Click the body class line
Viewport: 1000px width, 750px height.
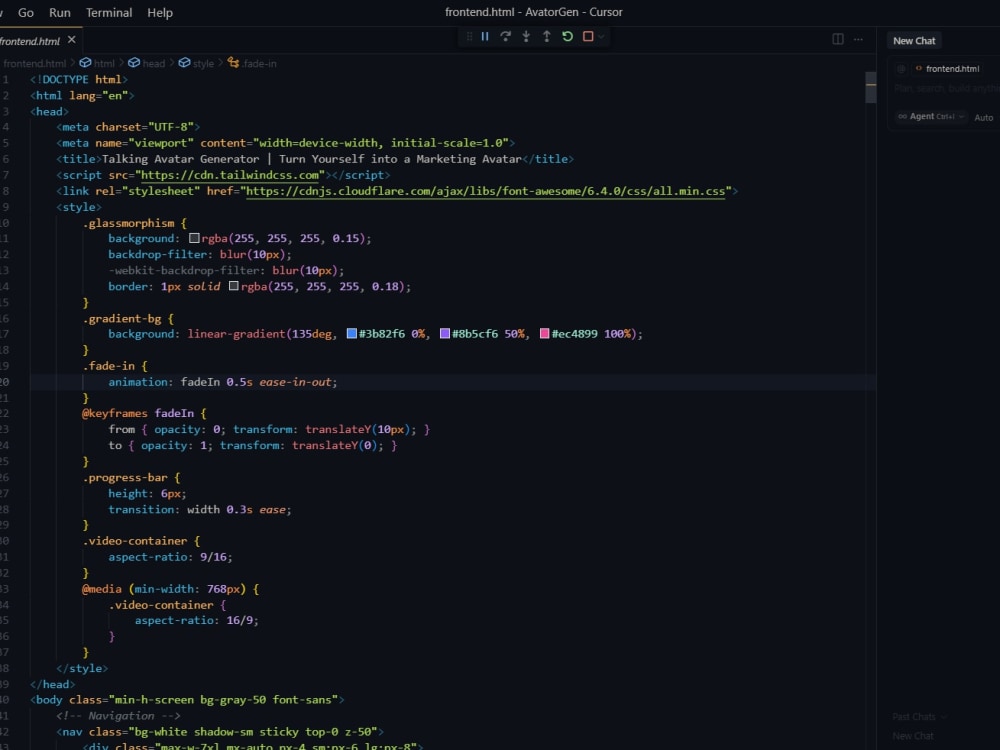tap(187, 700)
